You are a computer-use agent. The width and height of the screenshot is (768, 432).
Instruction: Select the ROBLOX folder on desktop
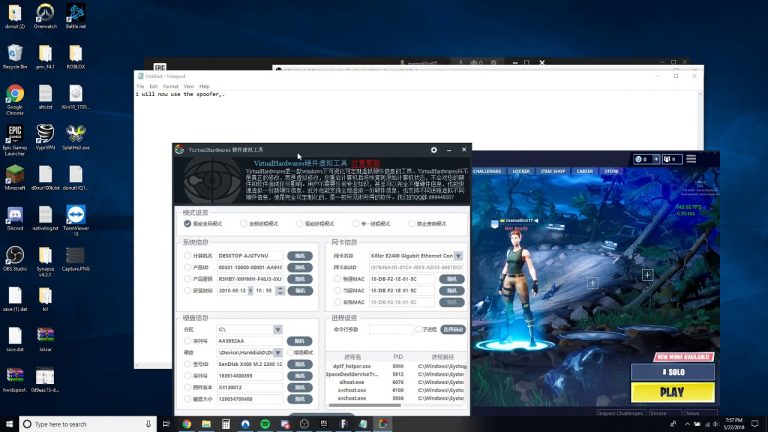pos(75,56)
